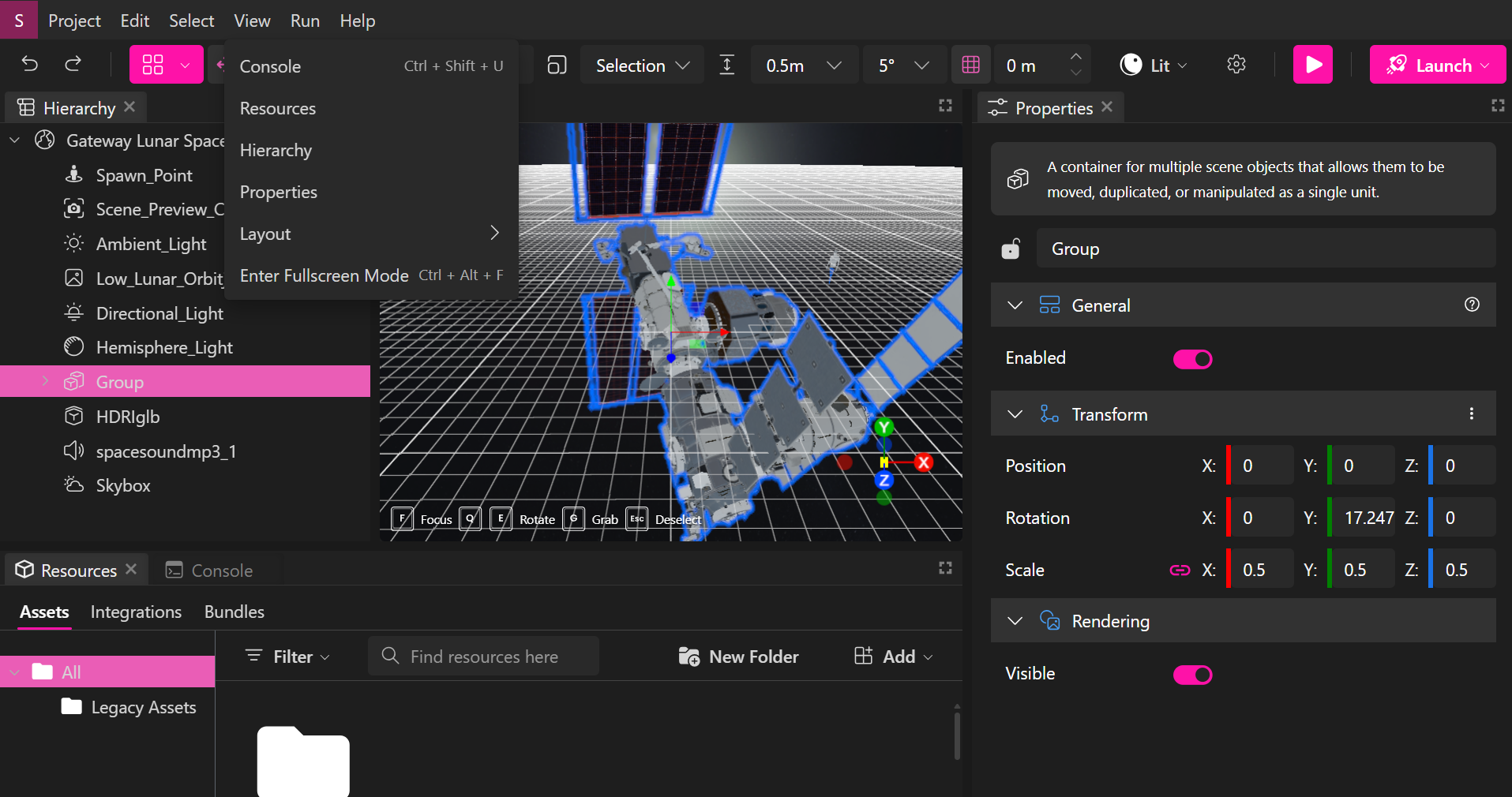Open the General section help icon
Viewport: 1512px width, 797px height.
(1472, 305)
